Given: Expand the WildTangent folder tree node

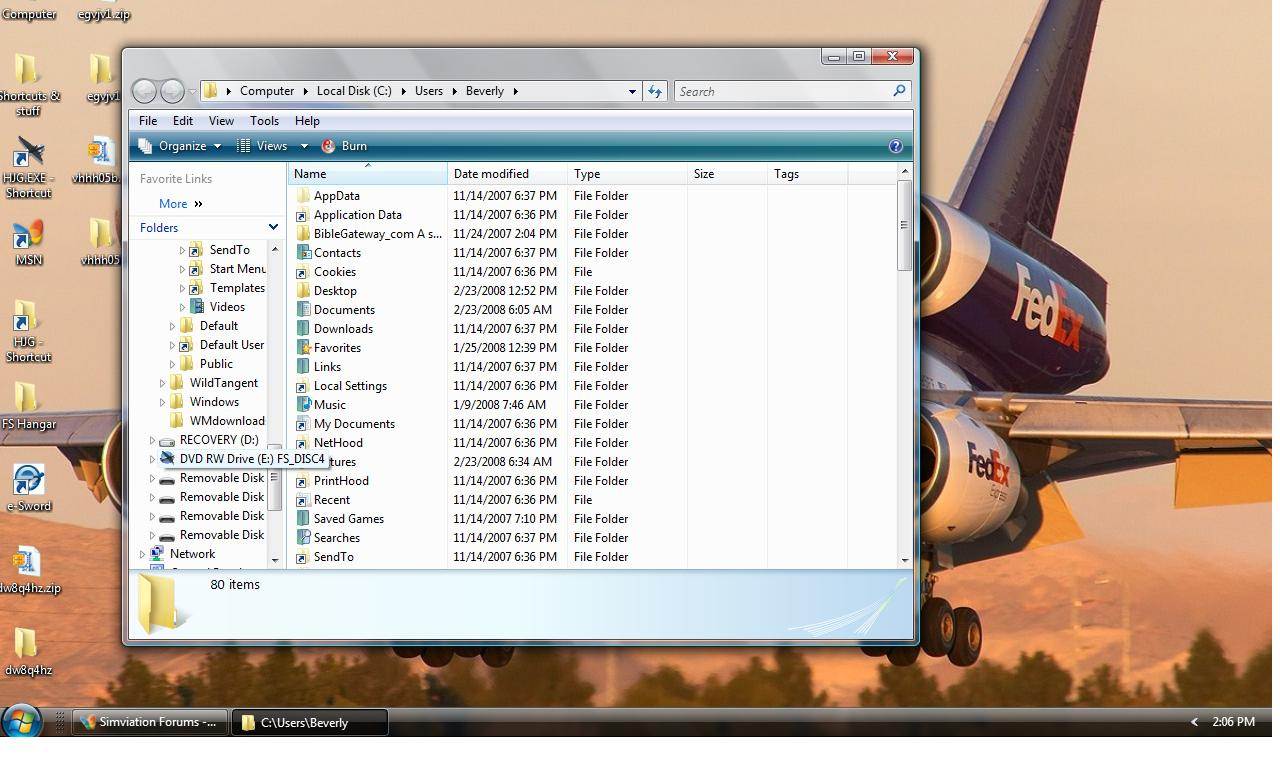Looking at the screenshot, I should [x=162, y=383].
